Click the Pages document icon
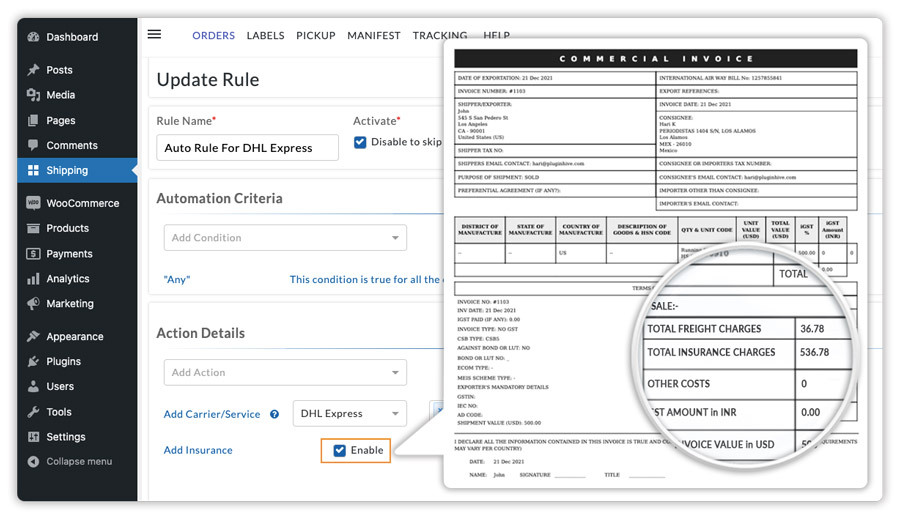This screenshot has width=900, height=517. click(33, 120)
